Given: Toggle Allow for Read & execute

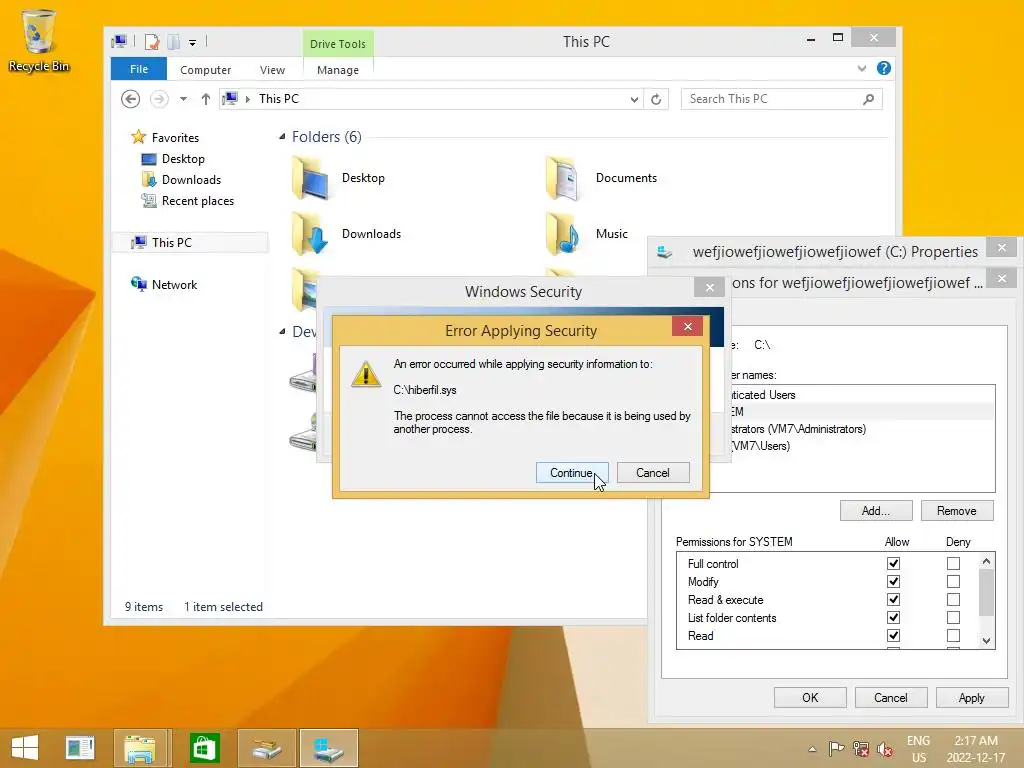Looking at the screenshot, I should coord(893,600).
